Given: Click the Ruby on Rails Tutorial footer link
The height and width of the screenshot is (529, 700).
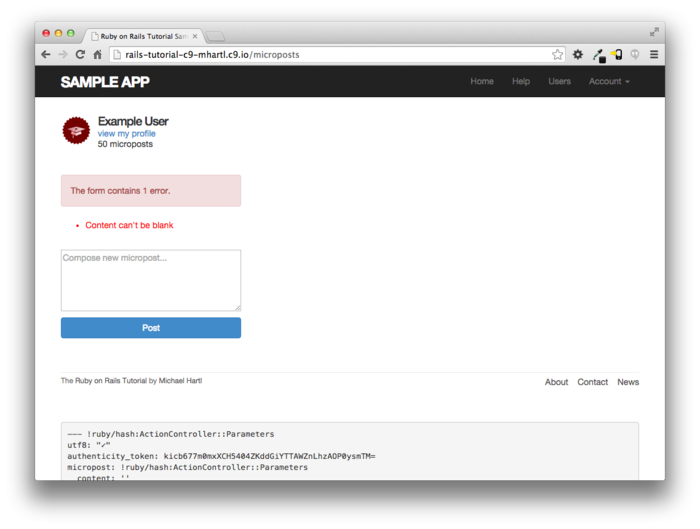Looking at the screenshot, I should click(111, 381).
